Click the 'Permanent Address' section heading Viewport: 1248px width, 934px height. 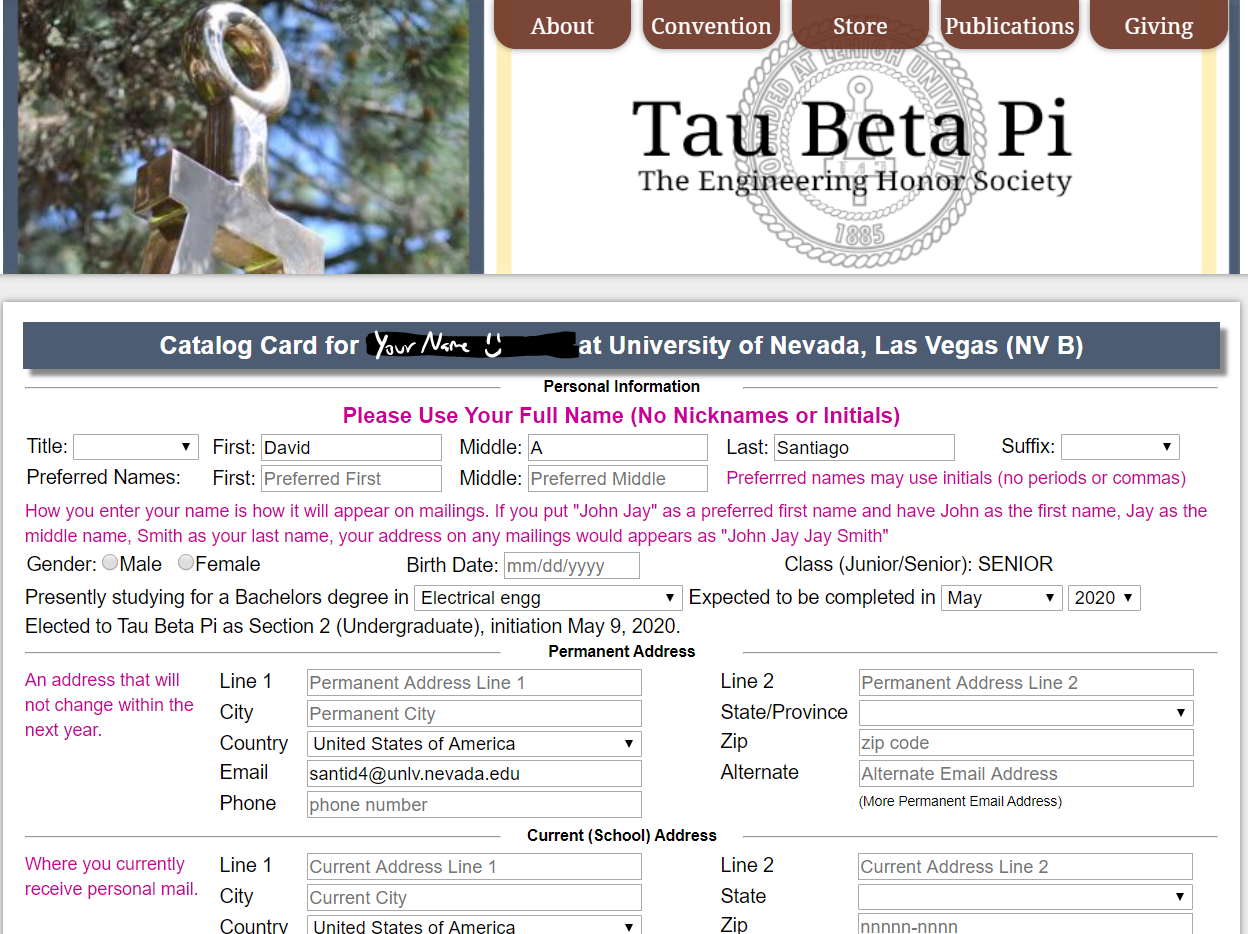point(621,651)
